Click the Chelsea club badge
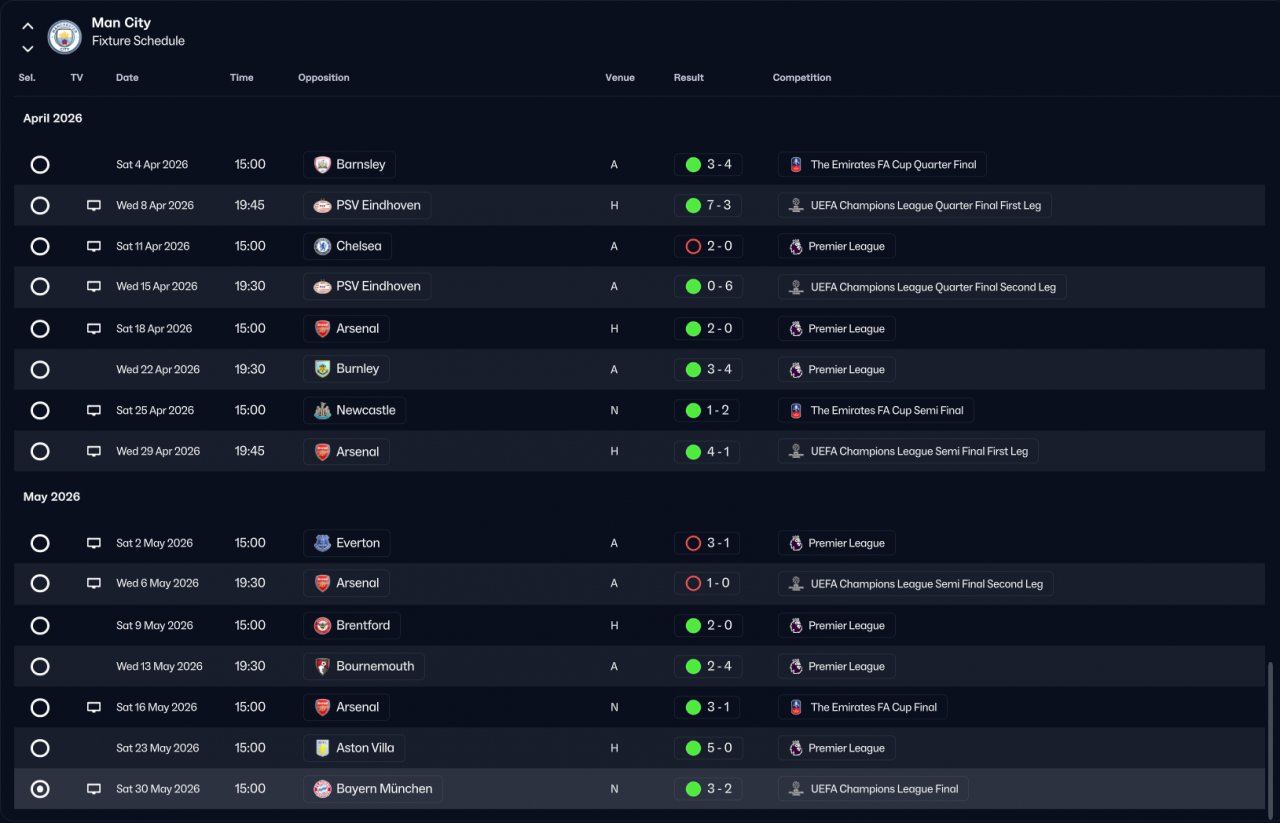Image resolution: width=1280 pixels, height=823 pixels. coord(322,246)
